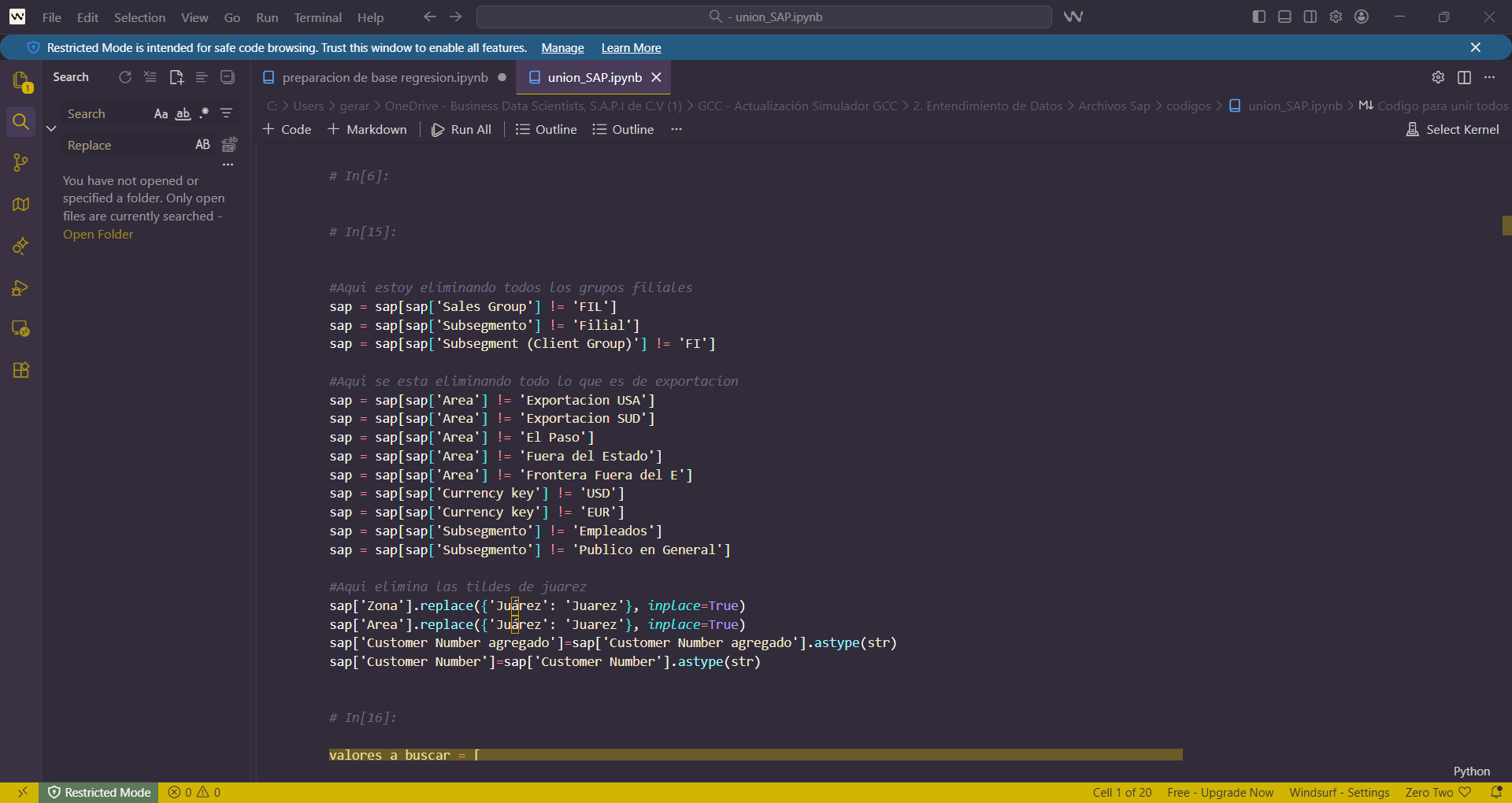Toggle Match Case in search box
This screenshot has width=1512, height=803.
pos(161,114)
